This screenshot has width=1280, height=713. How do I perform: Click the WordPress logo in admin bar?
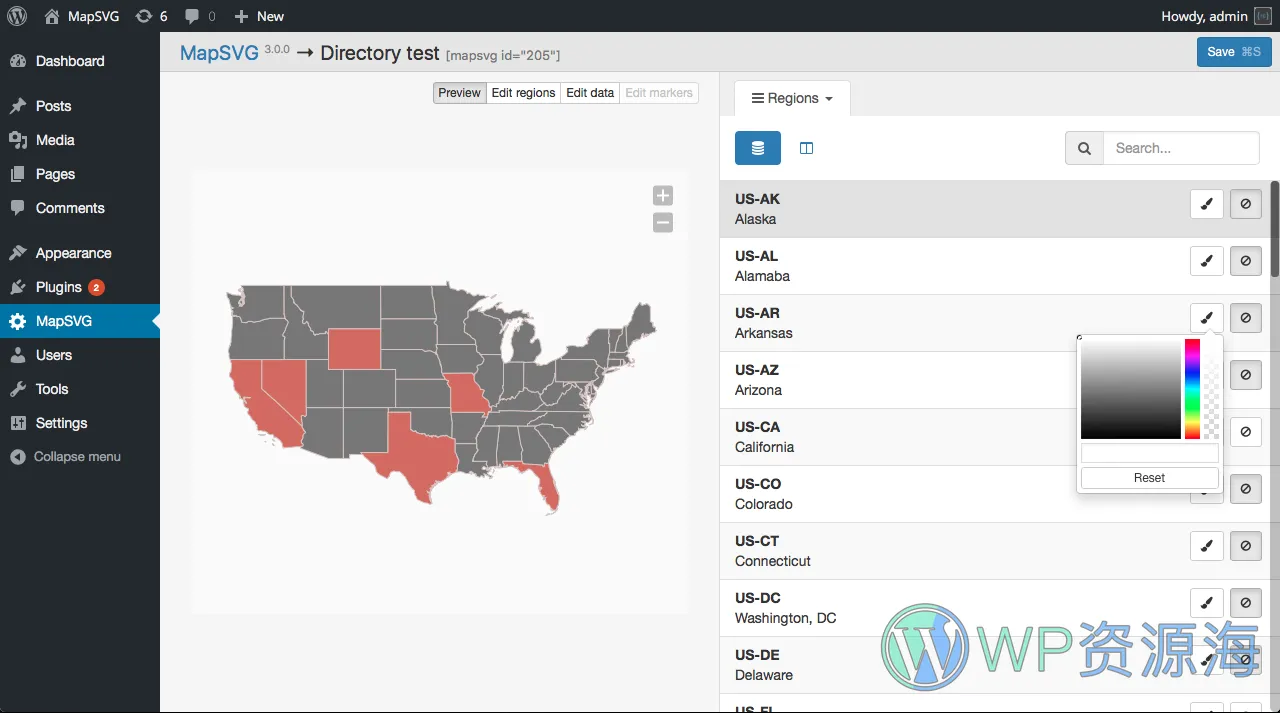tap(17, 16)
